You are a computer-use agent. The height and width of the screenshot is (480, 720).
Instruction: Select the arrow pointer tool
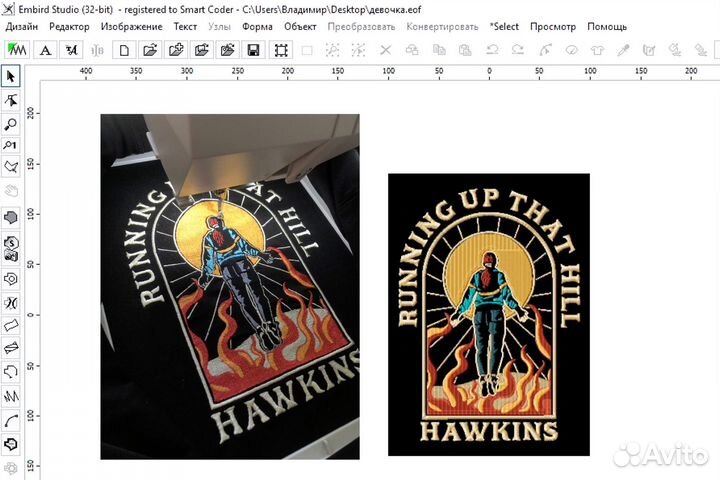tap(11, 77)
